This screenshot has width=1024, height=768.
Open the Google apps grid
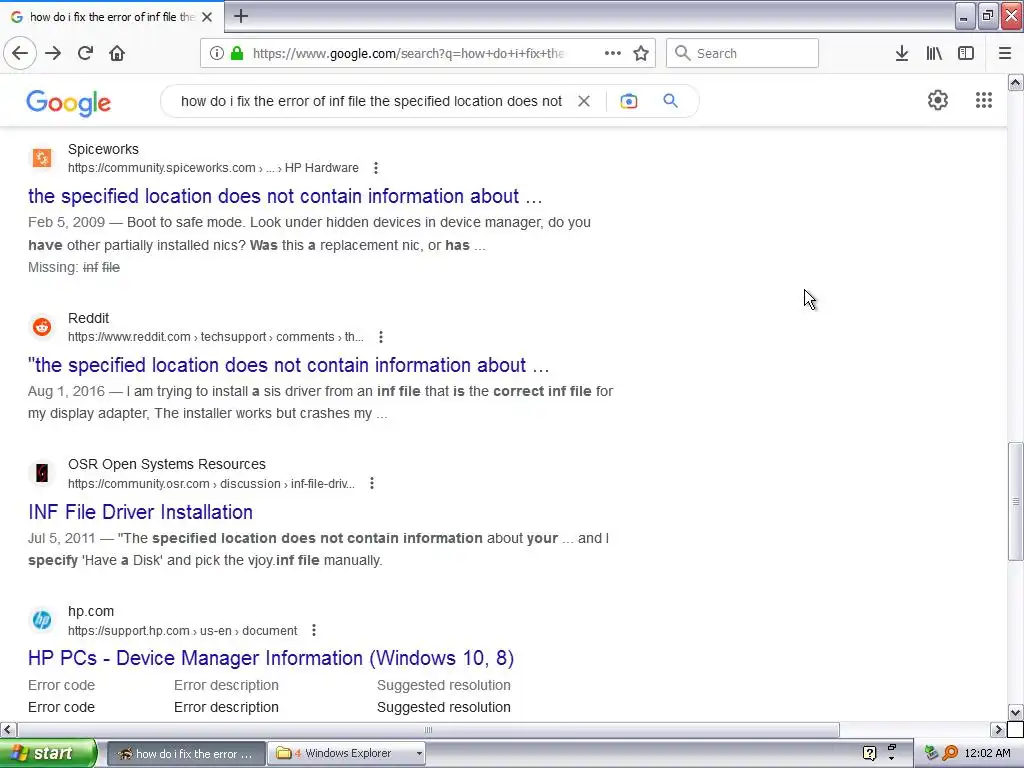point(984,100)
